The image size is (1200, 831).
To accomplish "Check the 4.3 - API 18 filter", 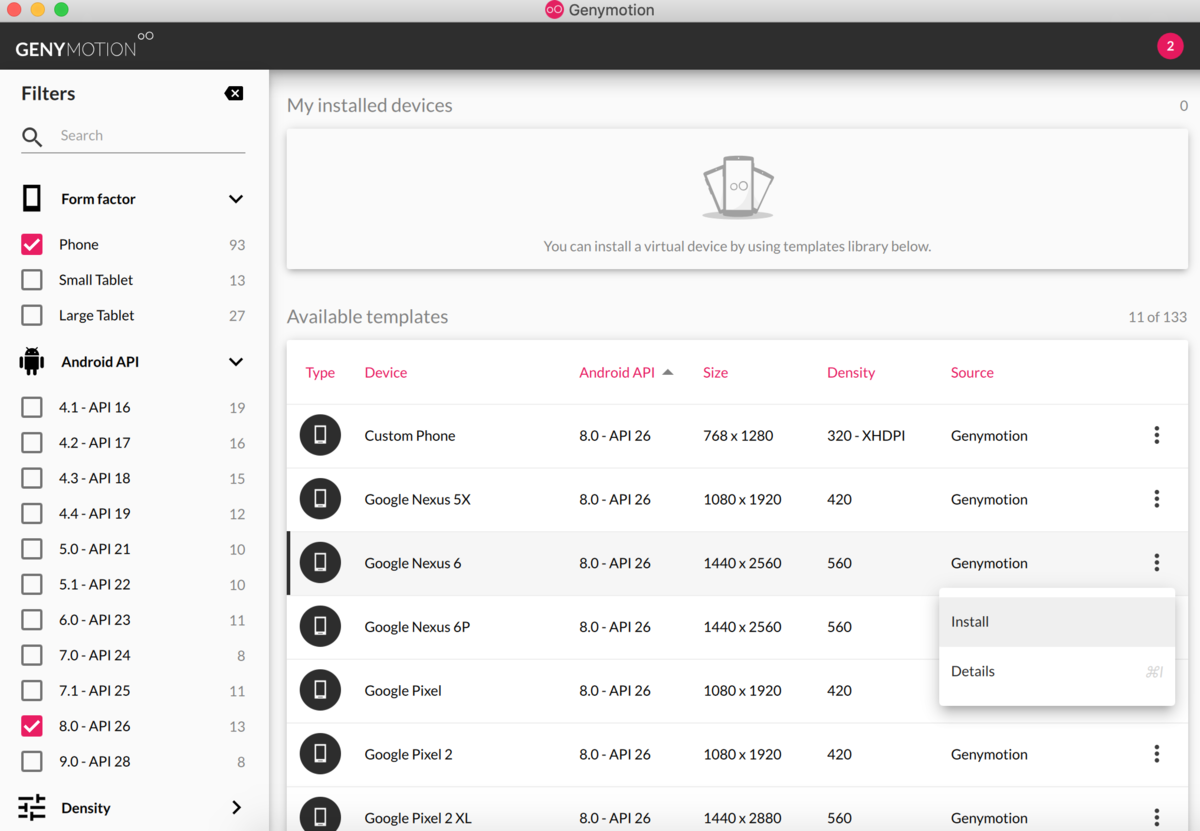I will point(32,478).
